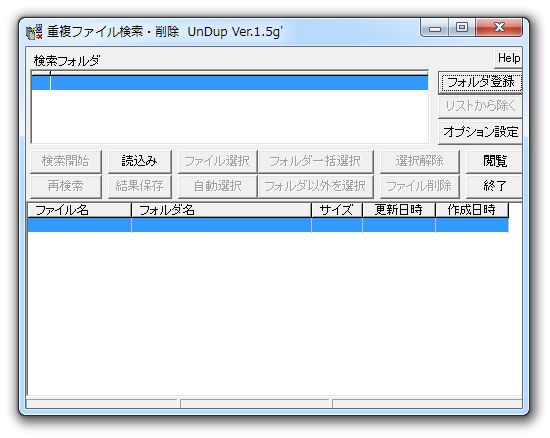Viewport: 550px width, 438px height.
Task: Close the UnDup window
Action: click(x=499, y=28)
